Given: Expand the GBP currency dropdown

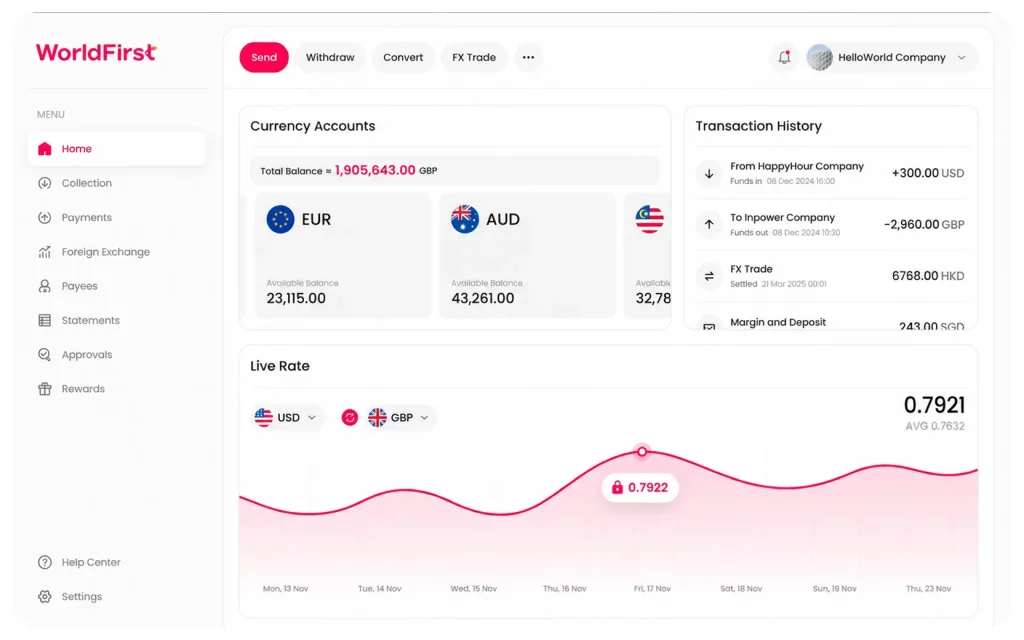Looking at the screenshot, I should [x=398, y=417].
